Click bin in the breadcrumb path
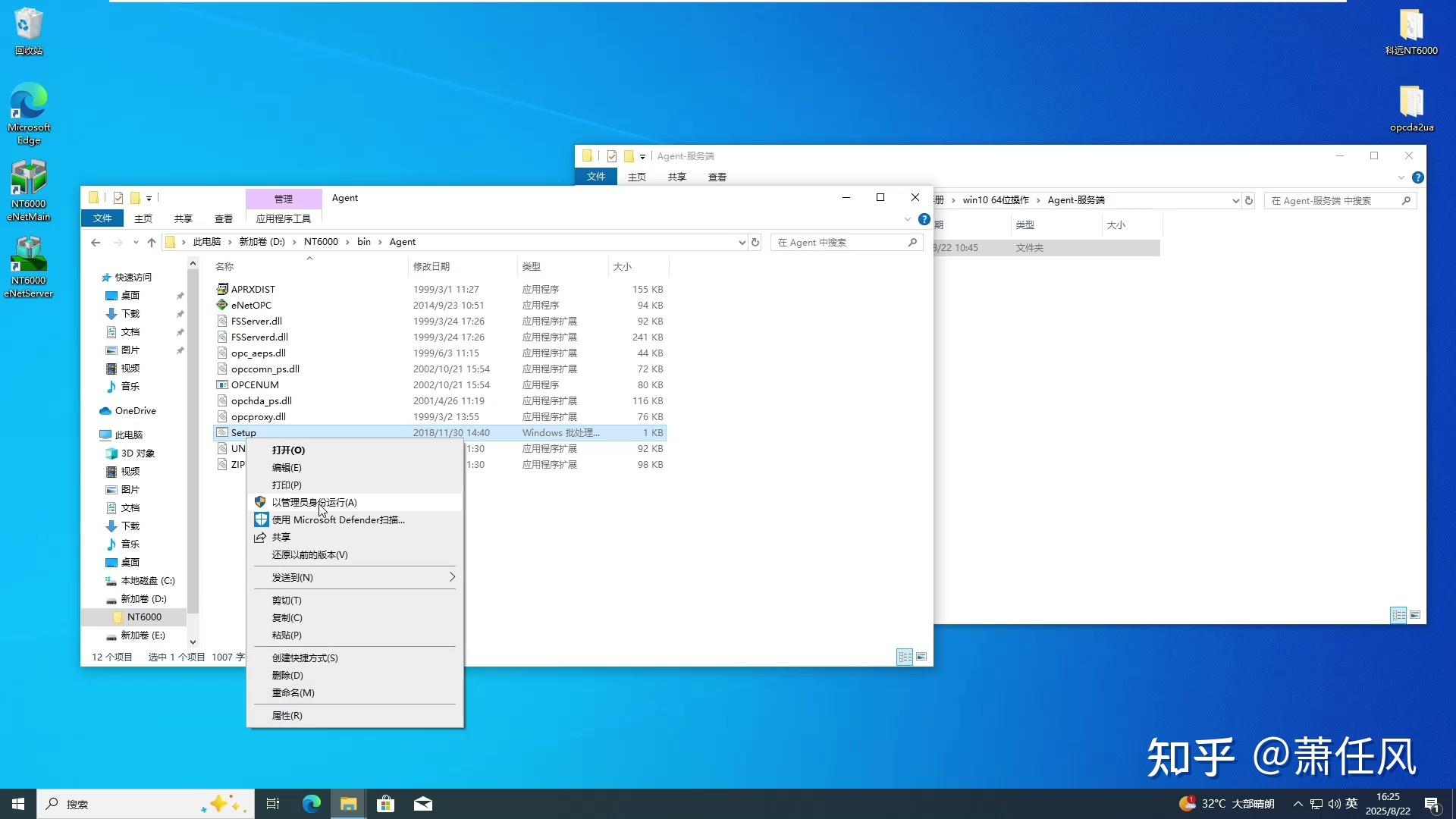Screen dimensions: 1456x819 [x=364, y=241]
